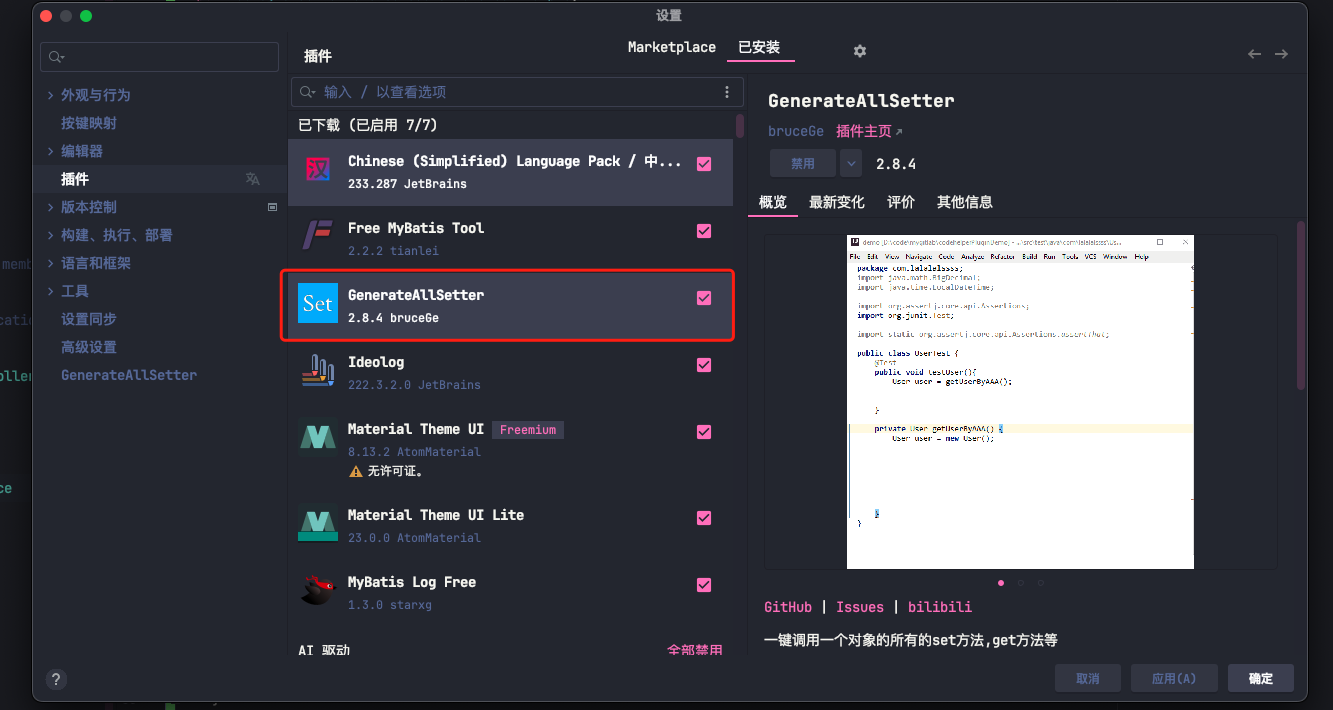Image resolution: width=1333 pixels, height=710 pixels.
Task: Select 已安装 tab
Action: pos(759,47)
